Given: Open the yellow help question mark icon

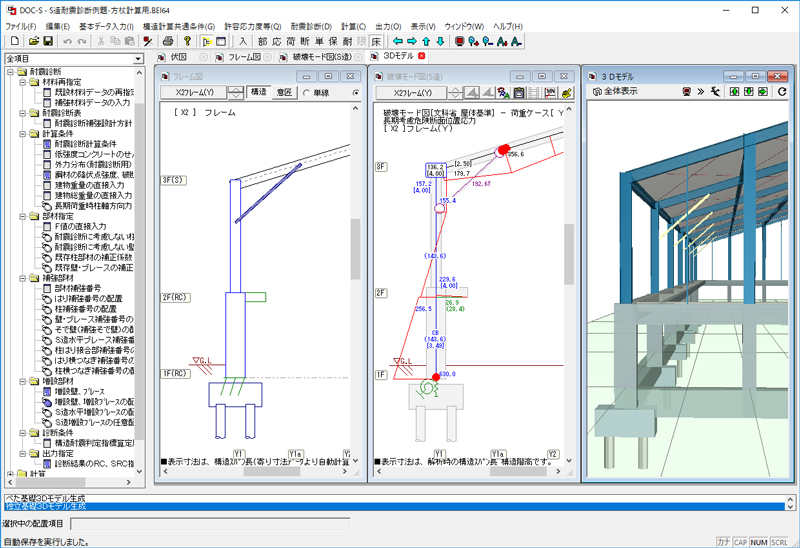Looking at the screenshot, I should pos(188,41).
